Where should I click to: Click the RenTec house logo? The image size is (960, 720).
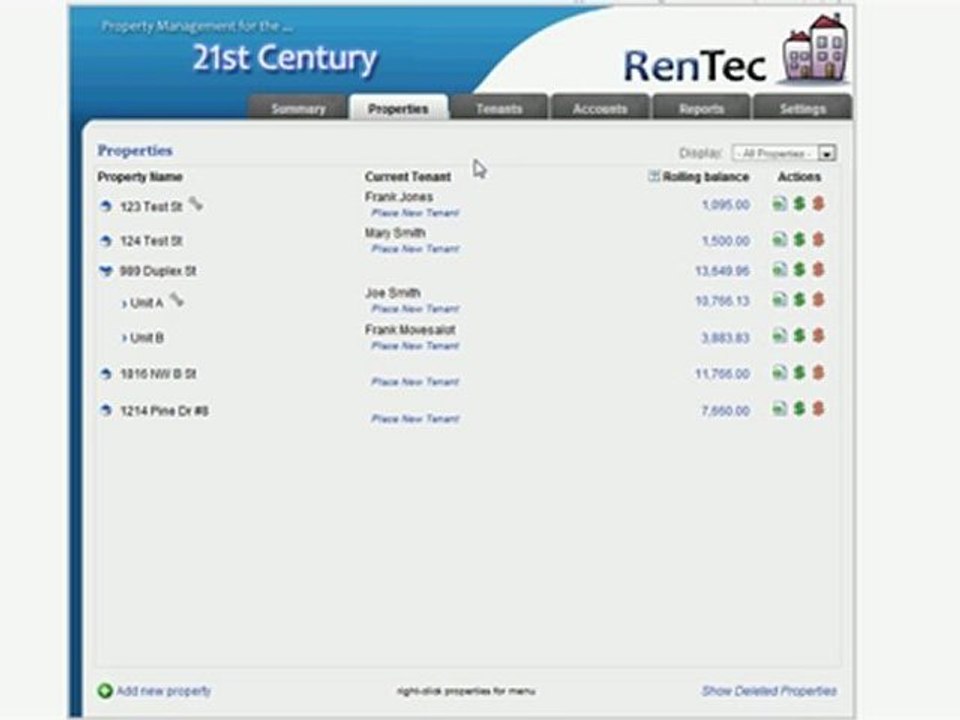[x=815, y=50]
